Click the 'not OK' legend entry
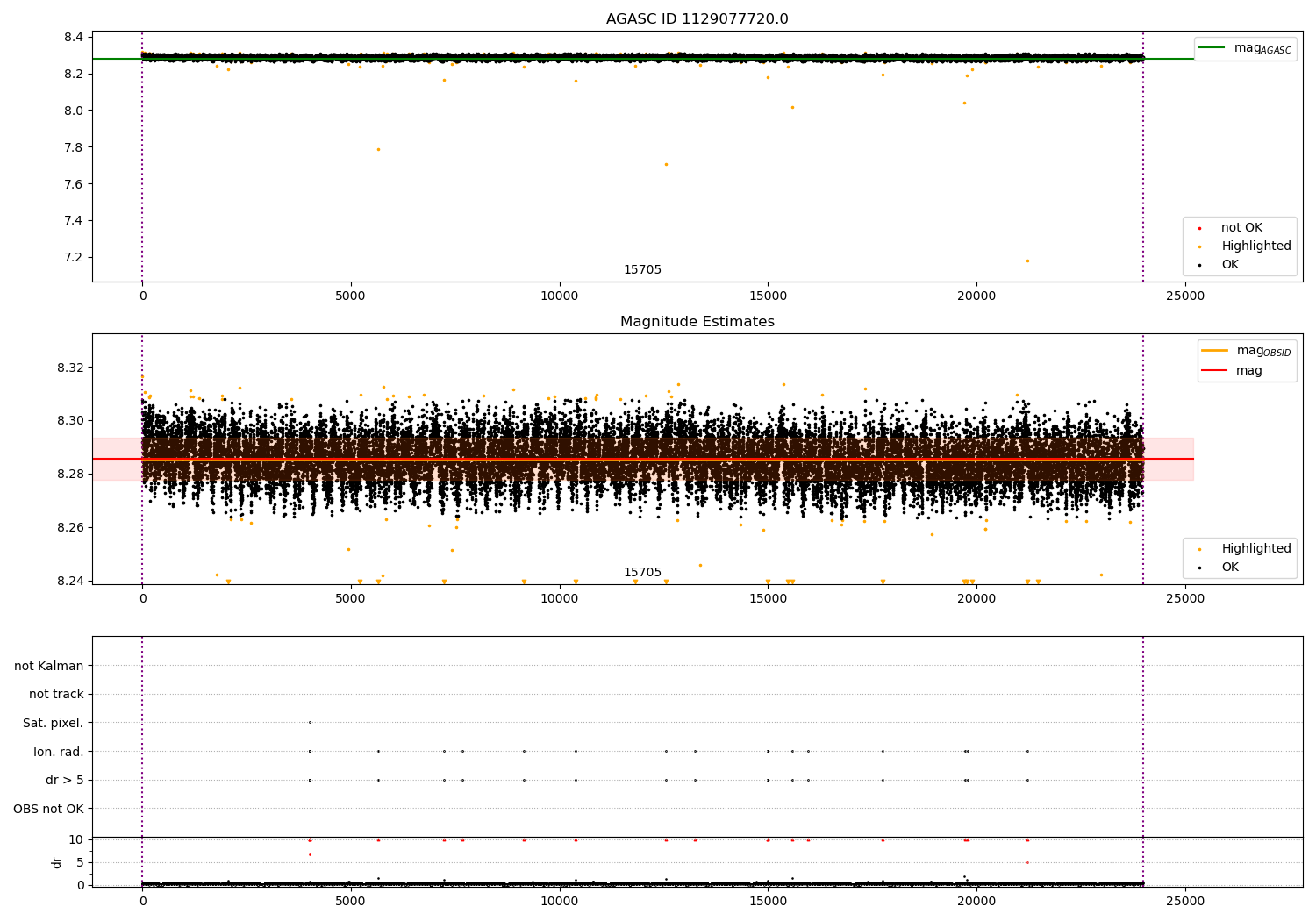 (x=1240, y=228)
